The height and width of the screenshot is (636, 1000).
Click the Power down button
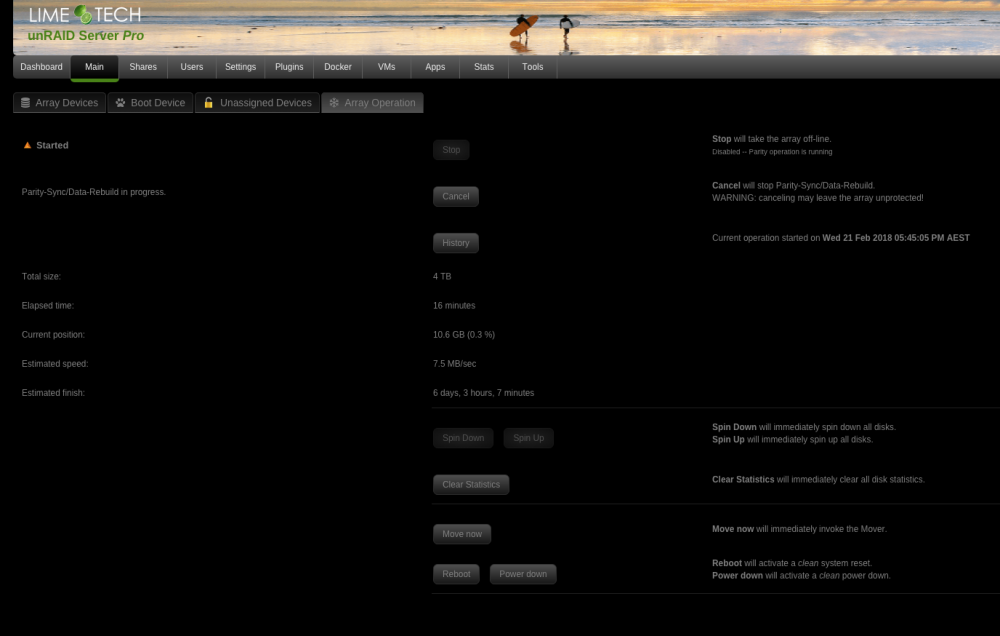[x=523, y=574]
